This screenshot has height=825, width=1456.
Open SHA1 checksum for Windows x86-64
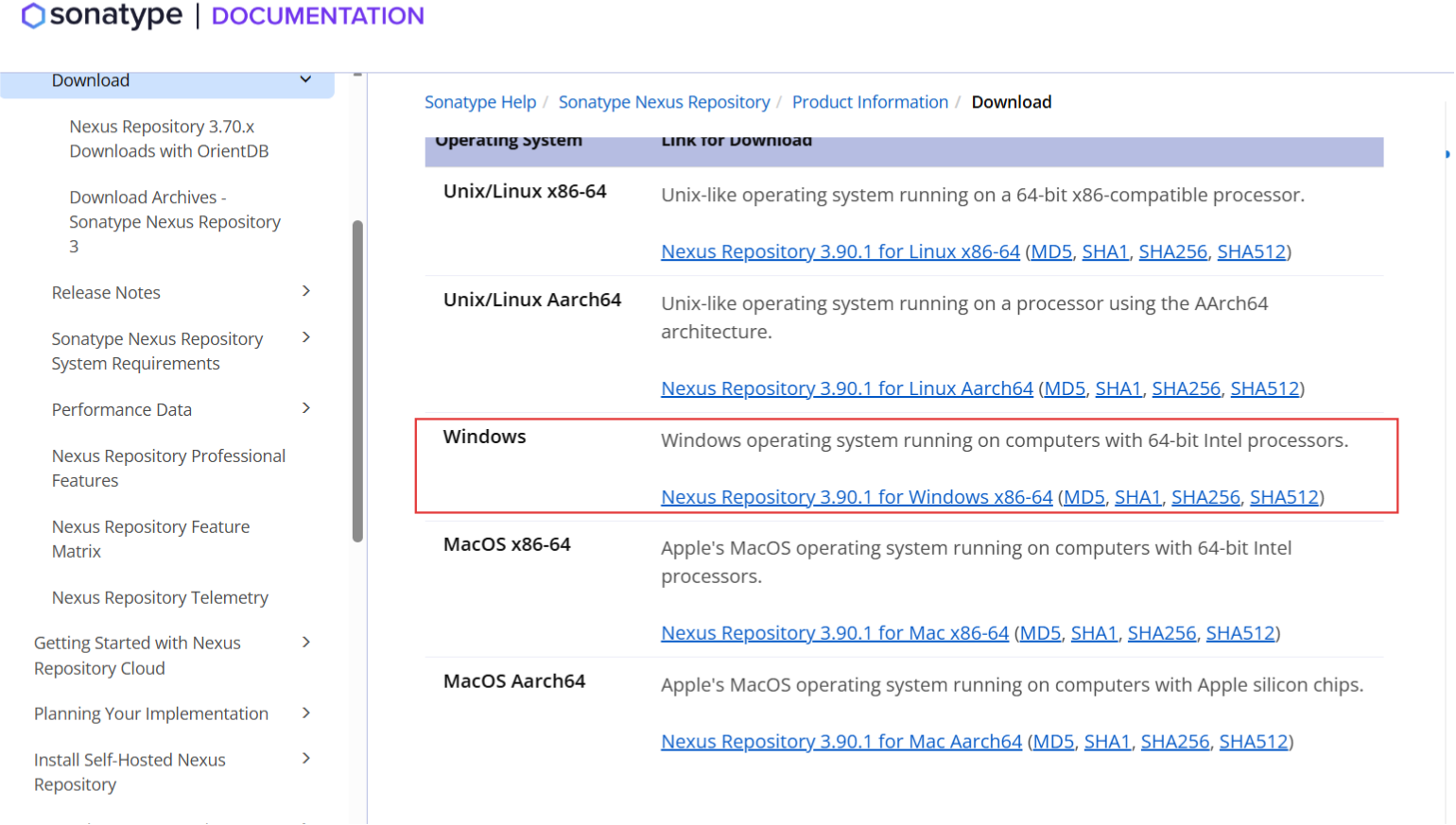click(x=1138, y=498)
